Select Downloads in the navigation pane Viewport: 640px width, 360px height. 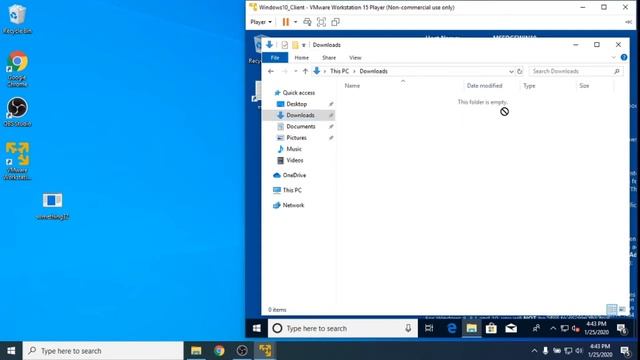click(x=300, y=115)
